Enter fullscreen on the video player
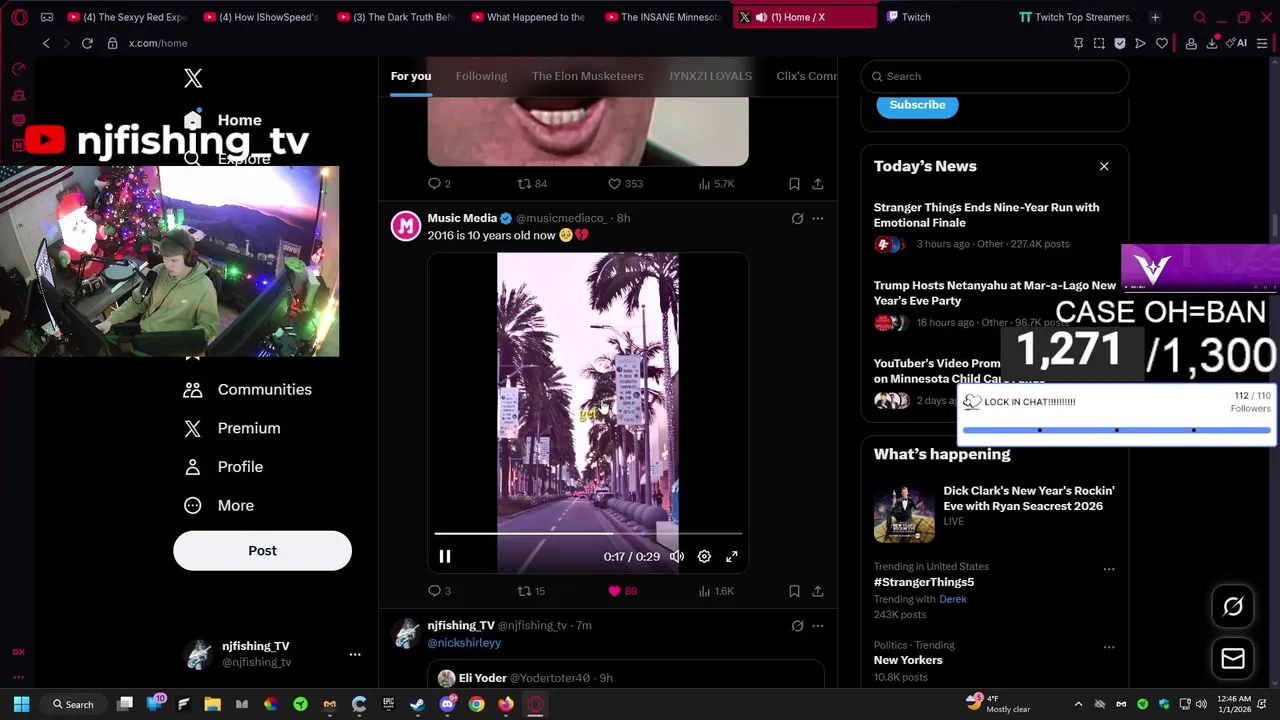 click(x=732, y=557)
